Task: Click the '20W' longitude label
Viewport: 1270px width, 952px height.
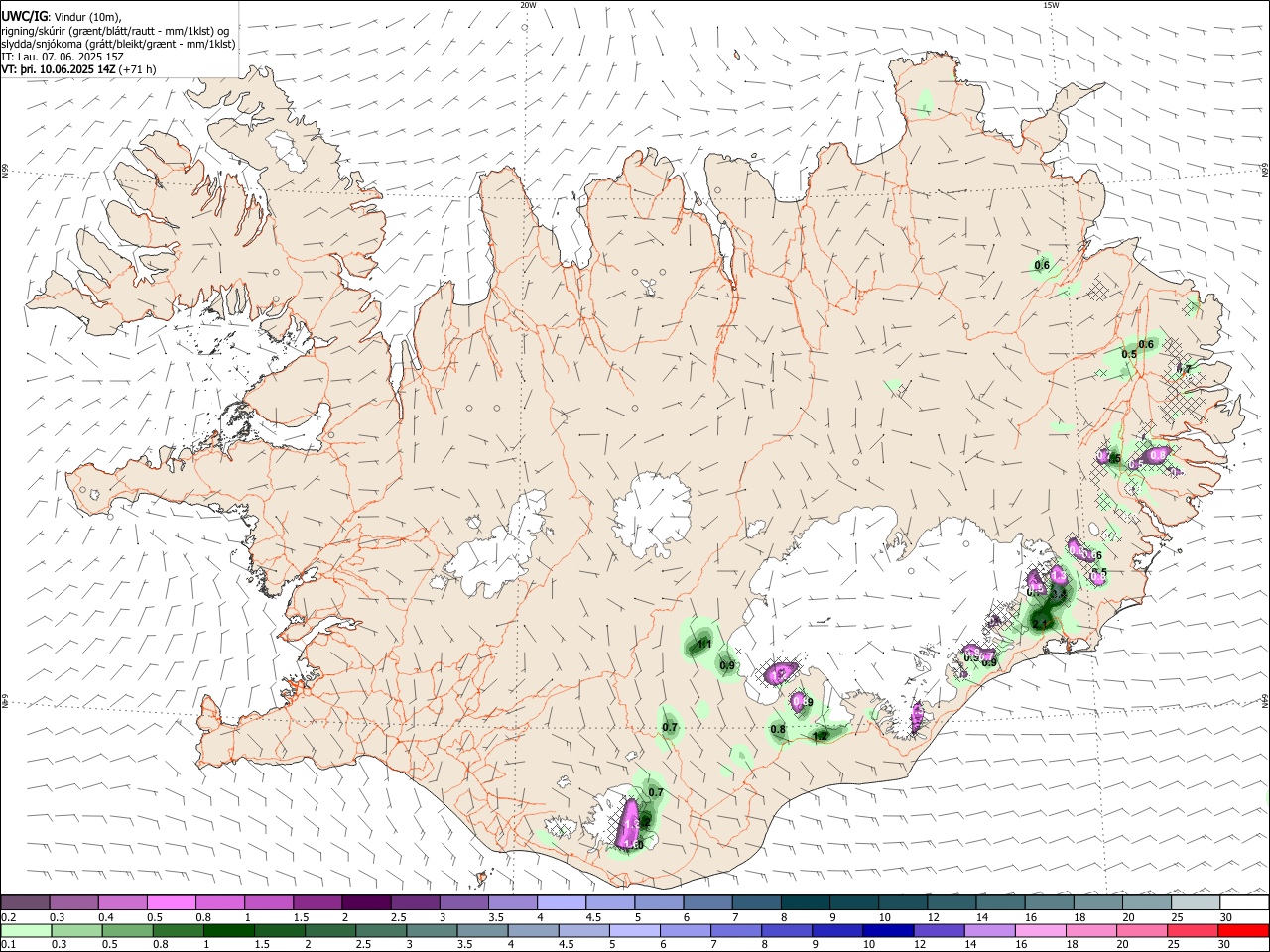Action: (528, 5)
